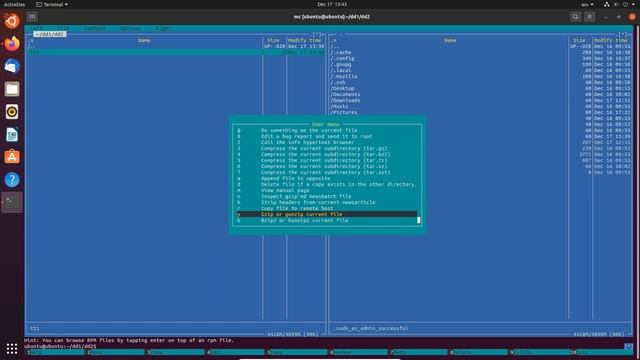The width and height of the screenshot is (640, 360).
Task: Click the right panel Size column header
Action: coord(579,40)
